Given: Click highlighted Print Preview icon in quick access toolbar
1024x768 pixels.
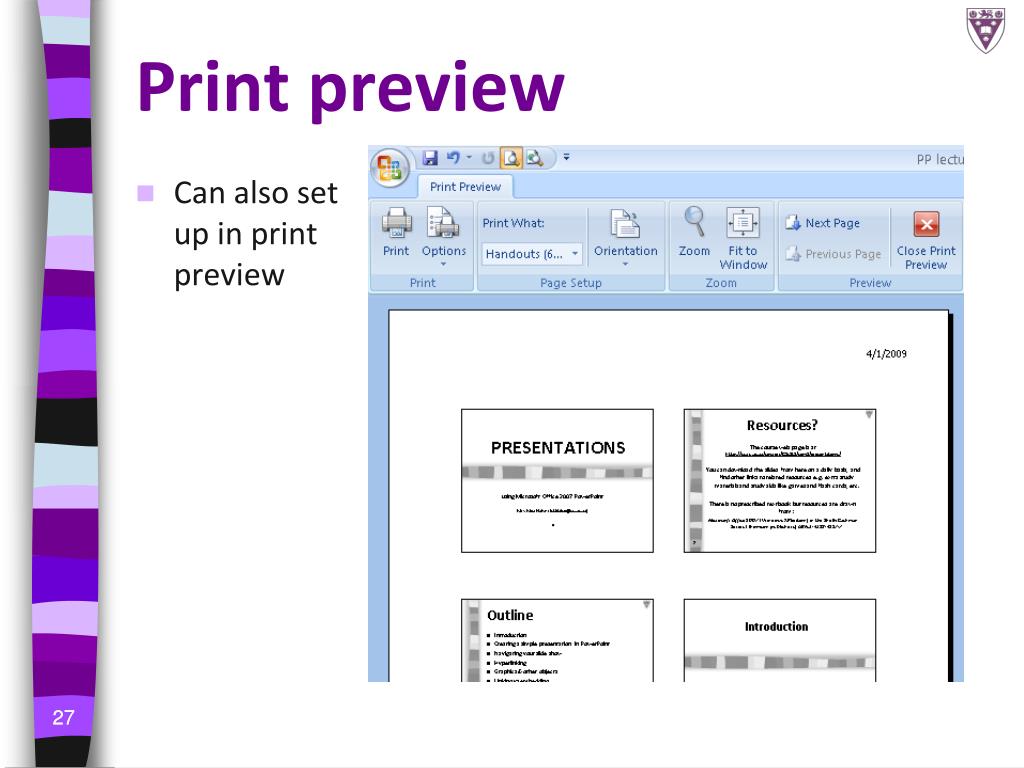Looking at the screenshot, I should [511, 158].
